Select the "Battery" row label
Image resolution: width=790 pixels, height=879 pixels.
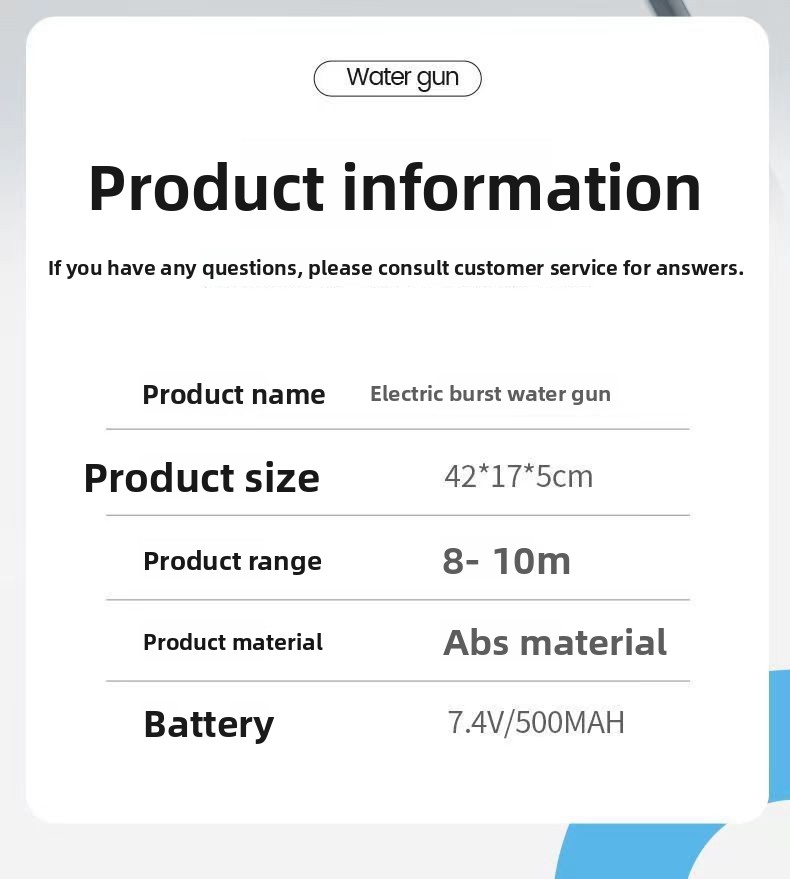(x=208, y=724)
